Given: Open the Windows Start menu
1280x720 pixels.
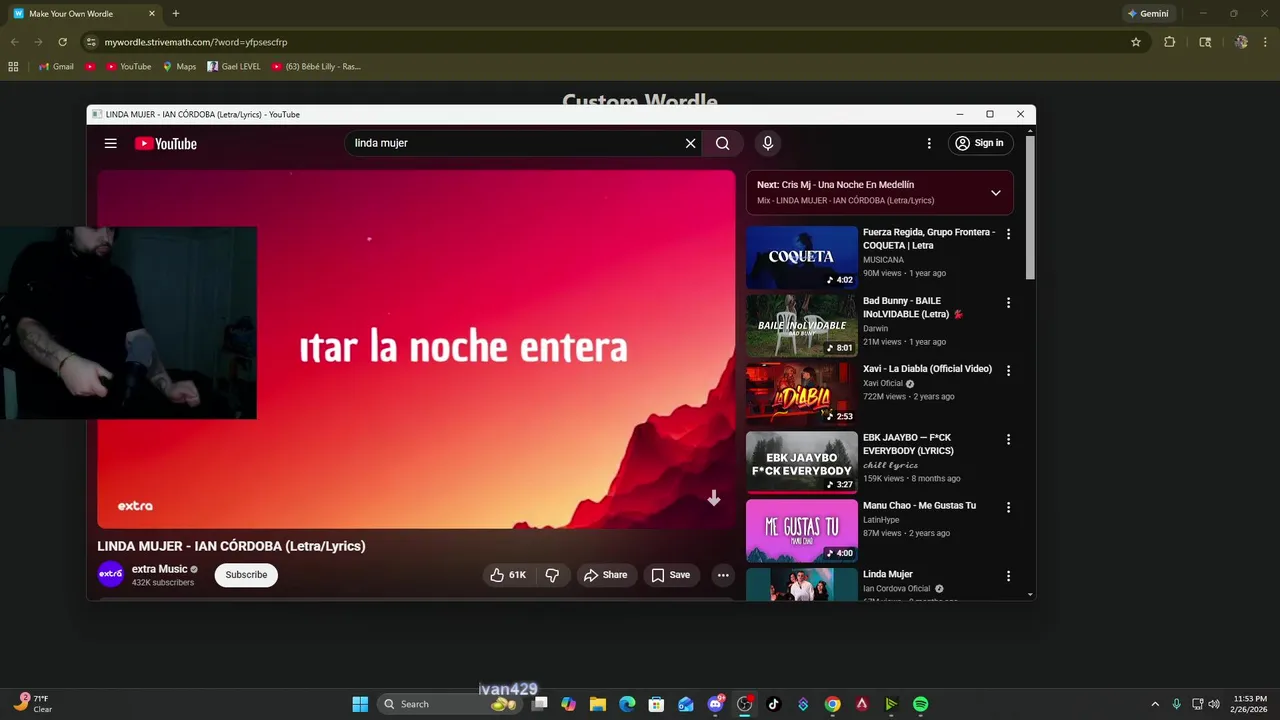Looking at the screenshot, I should (x=360, y=704).
